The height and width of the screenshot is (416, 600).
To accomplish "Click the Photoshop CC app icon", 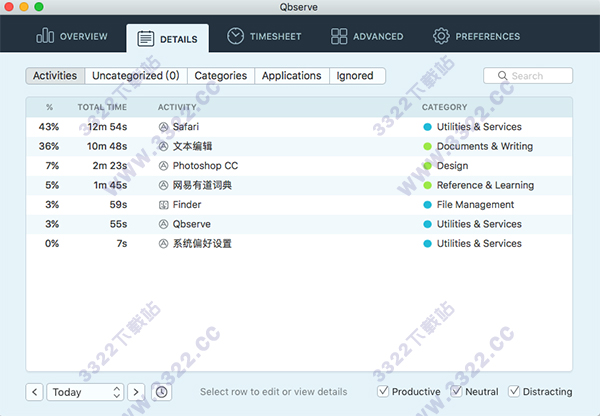I will tap(163, 166).
